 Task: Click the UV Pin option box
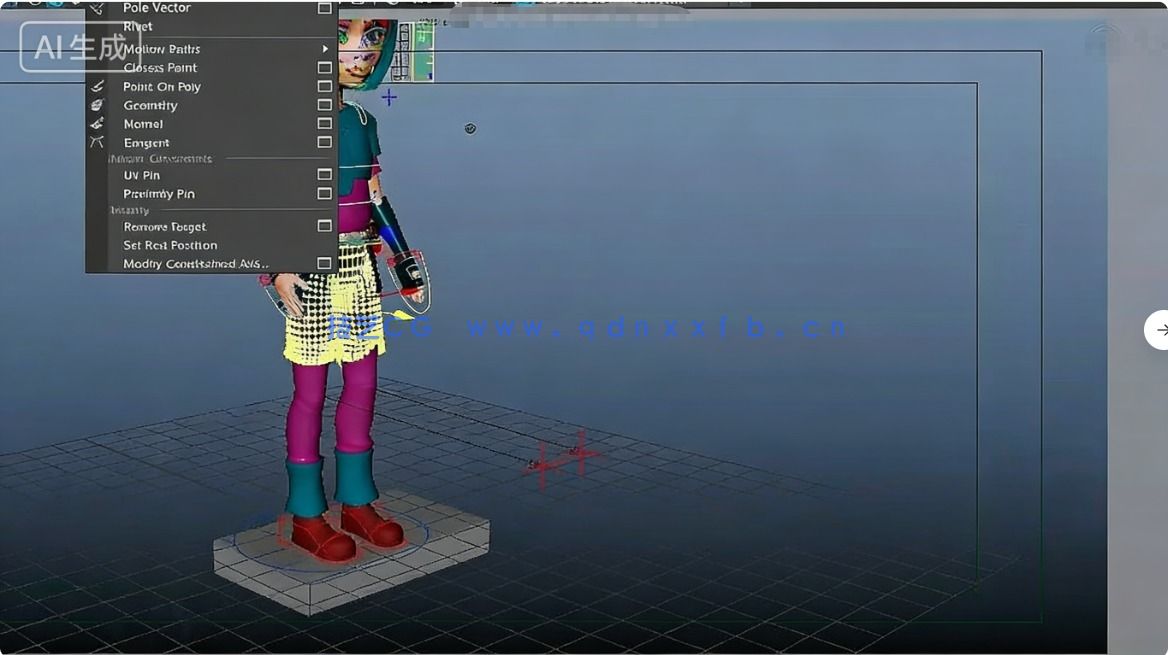(x=324, y=175)
